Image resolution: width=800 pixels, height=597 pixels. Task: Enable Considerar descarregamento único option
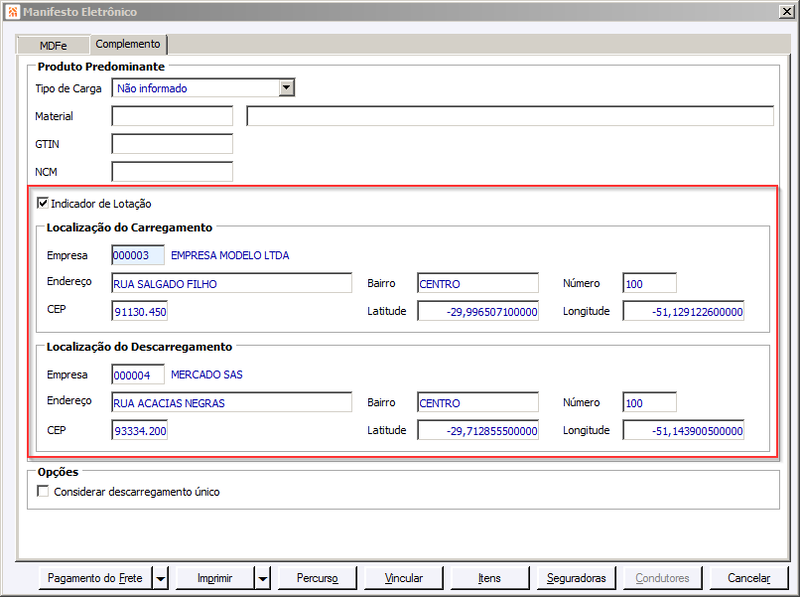point(43,491)
